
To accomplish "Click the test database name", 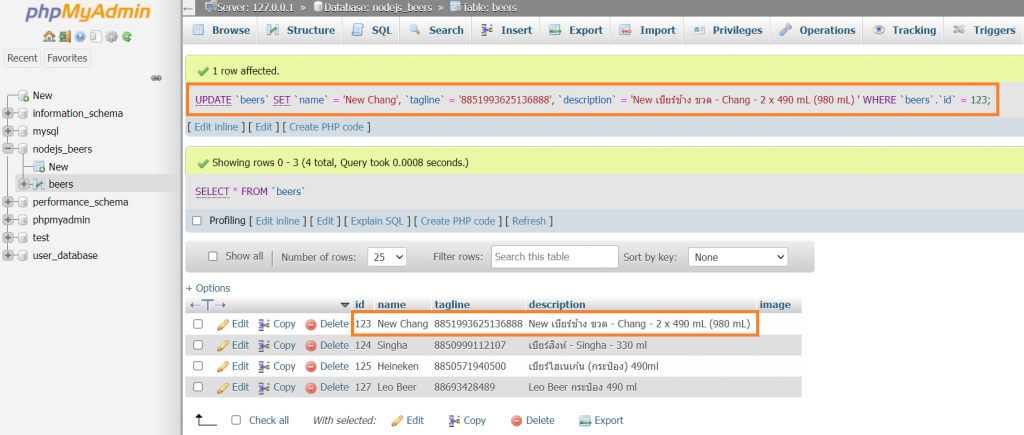I will click(41, 238).
